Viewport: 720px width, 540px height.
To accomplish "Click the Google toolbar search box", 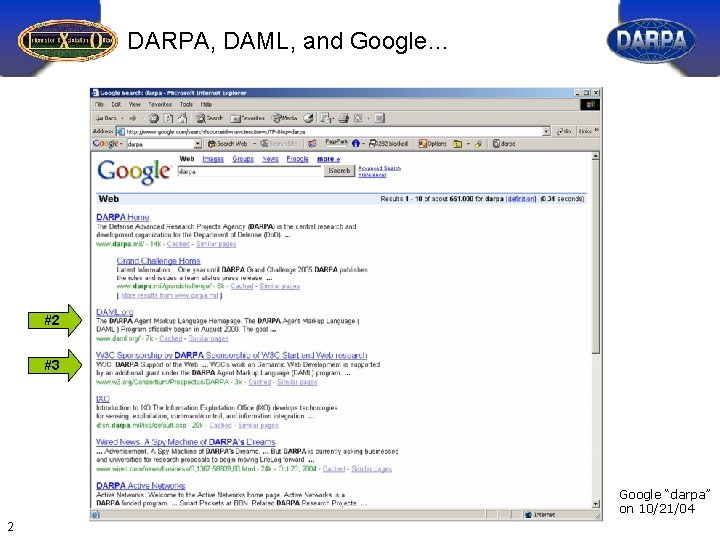I will point(160,144).
